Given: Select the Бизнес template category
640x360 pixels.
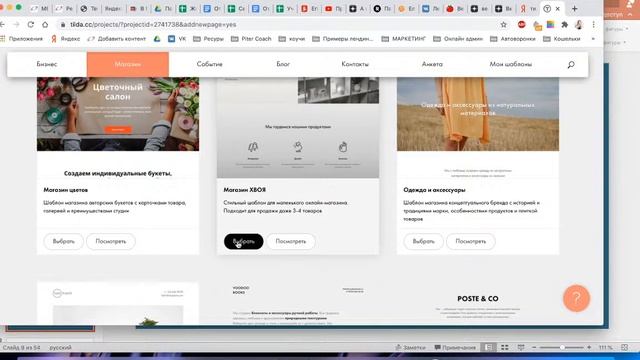Looking at the screenshot, I should 47,64.
